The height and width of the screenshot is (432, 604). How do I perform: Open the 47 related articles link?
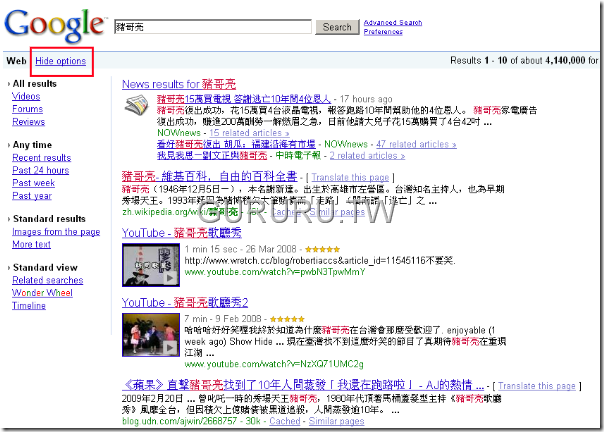click(416, 144)
